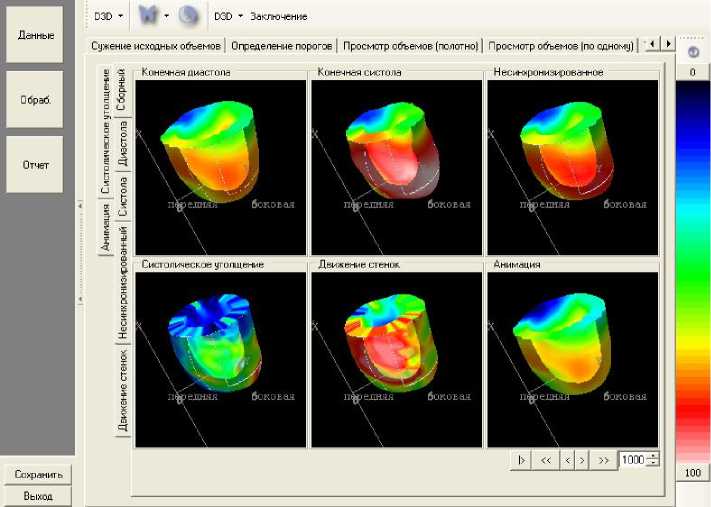Open Просмотр объемов (по одному) tab
The width and height of the screenshot is (711, 507).
[560, 46]
